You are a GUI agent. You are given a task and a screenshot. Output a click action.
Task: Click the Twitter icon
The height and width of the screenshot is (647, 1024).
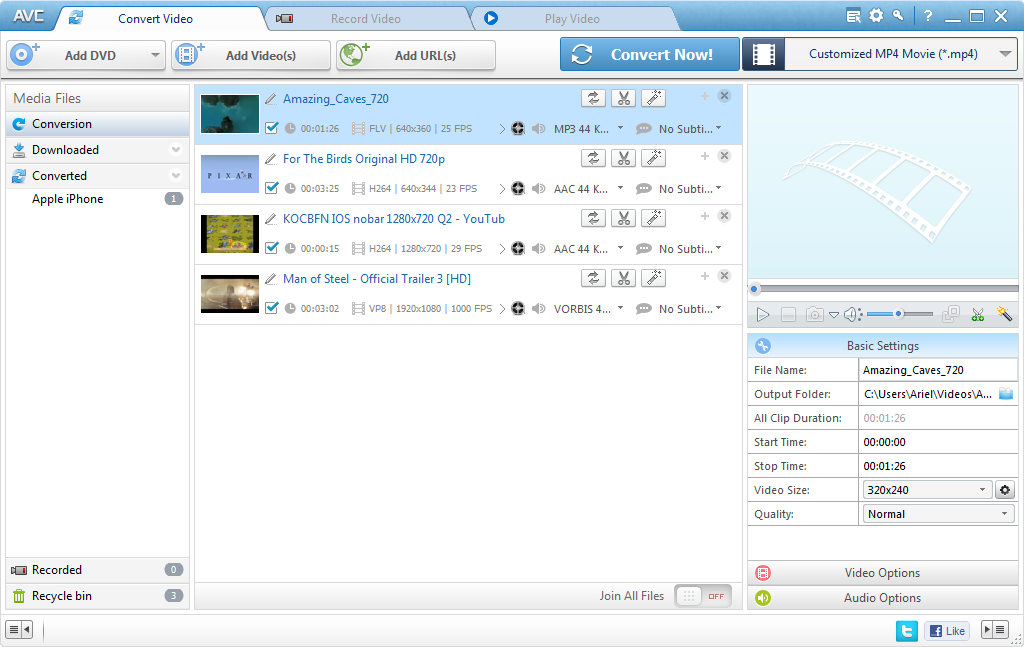point(906,631)
